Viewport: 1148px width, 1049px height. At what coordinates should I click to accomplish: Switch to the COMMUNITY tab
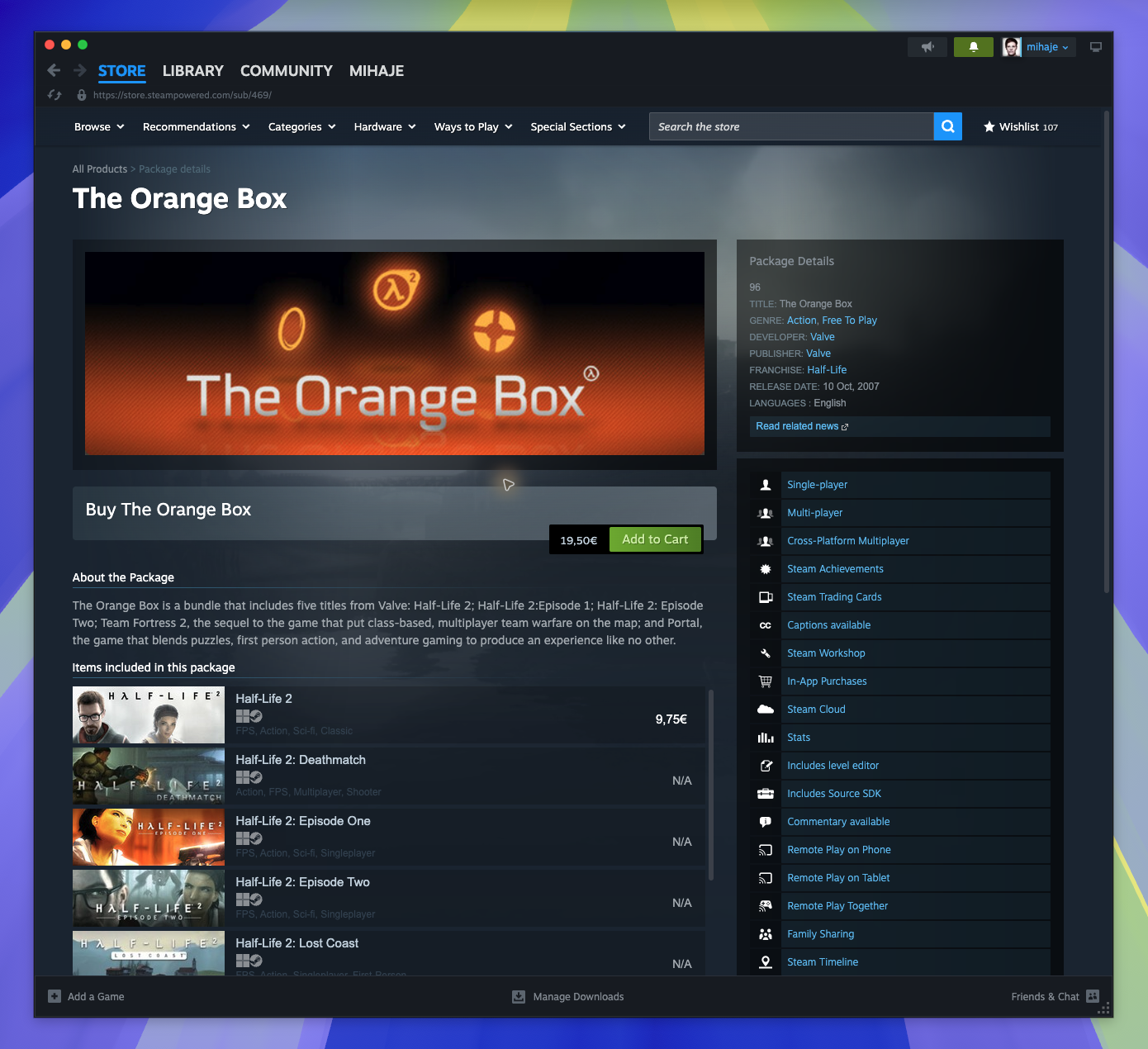click(x=287, y=71)
